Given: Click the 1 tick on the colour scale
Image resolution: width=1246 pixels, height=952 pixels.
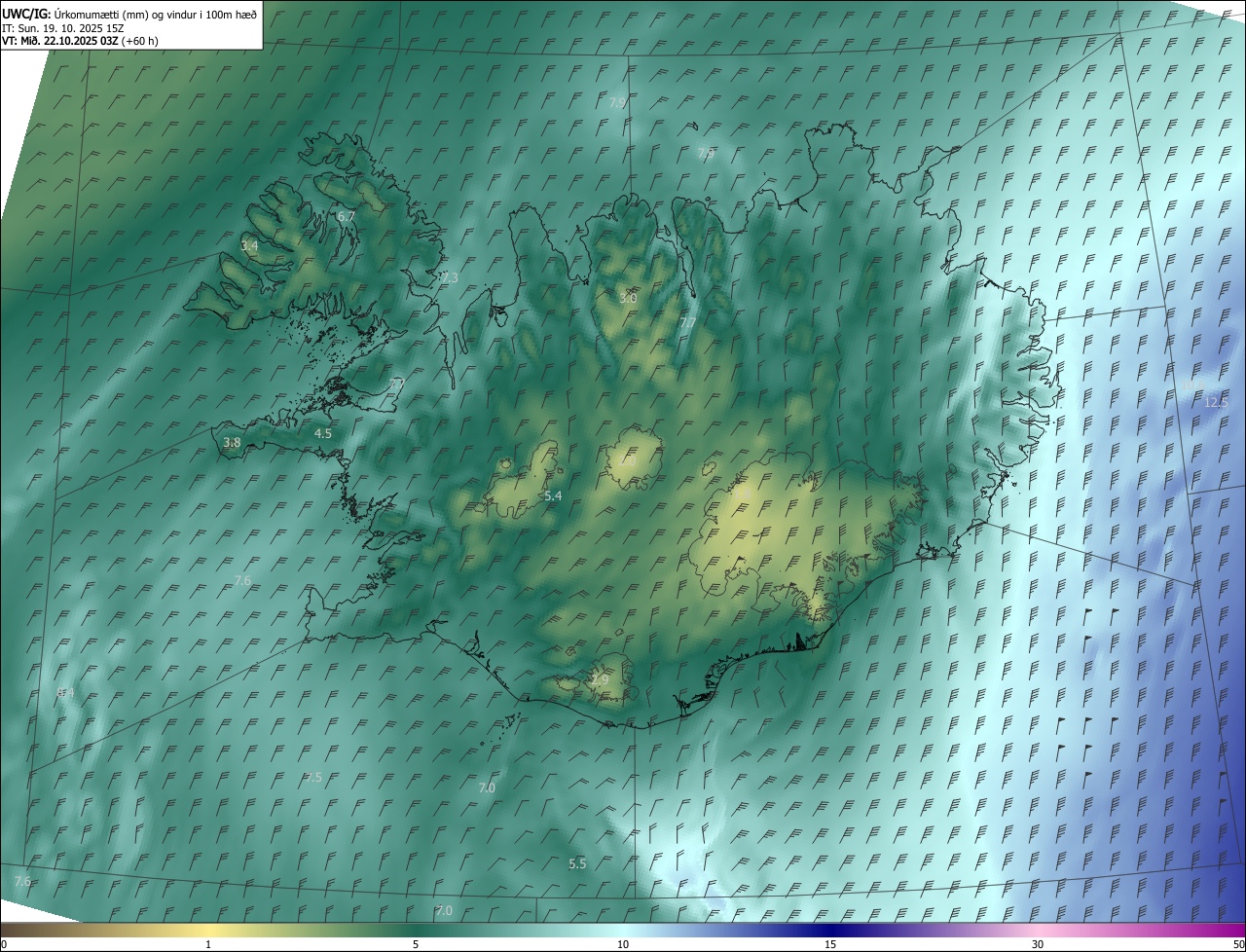Looking at the screenshot, I should coord(208,944).
